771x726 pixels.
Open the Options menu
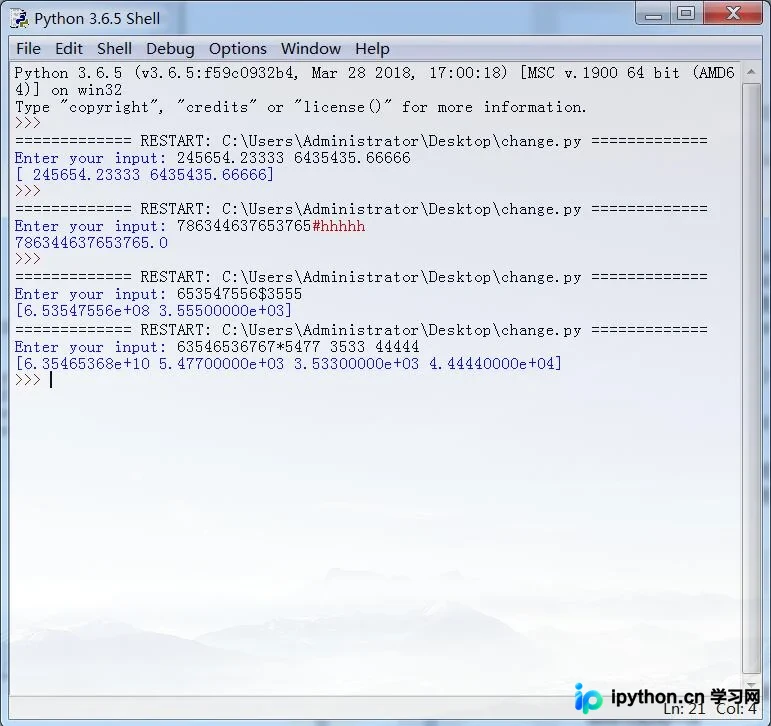(237, 49)
